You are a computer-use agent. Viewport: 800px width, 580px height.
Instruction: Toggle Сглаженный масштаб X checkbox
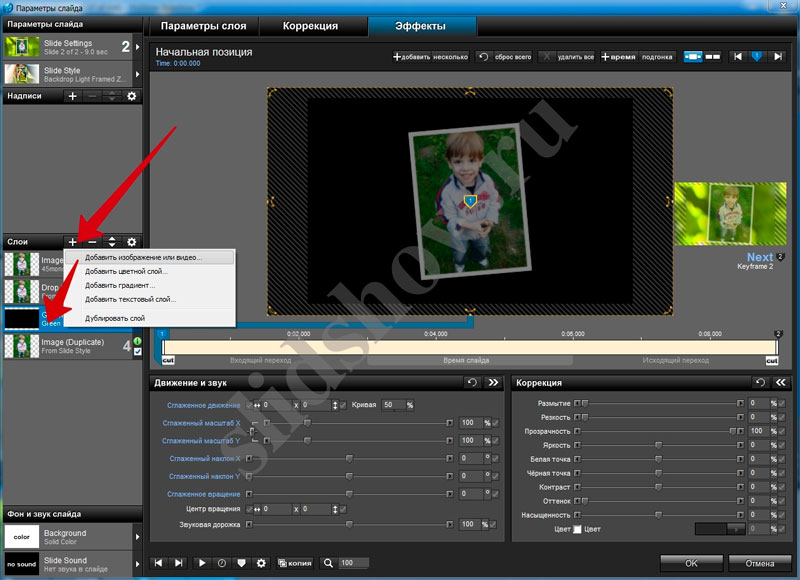click(x=495, y=423)
